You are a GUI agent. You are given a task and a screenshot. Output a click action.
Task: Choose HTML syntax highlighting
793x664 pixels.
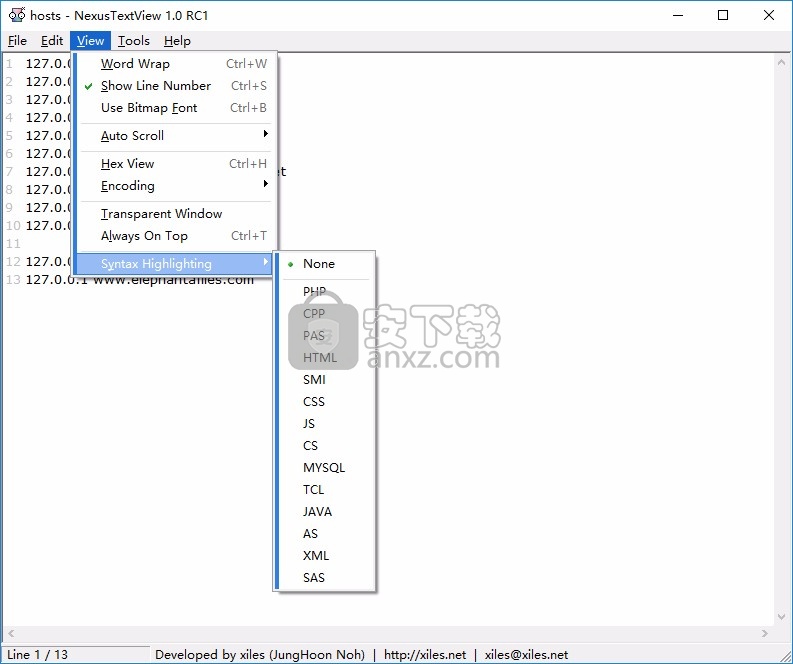327,358
